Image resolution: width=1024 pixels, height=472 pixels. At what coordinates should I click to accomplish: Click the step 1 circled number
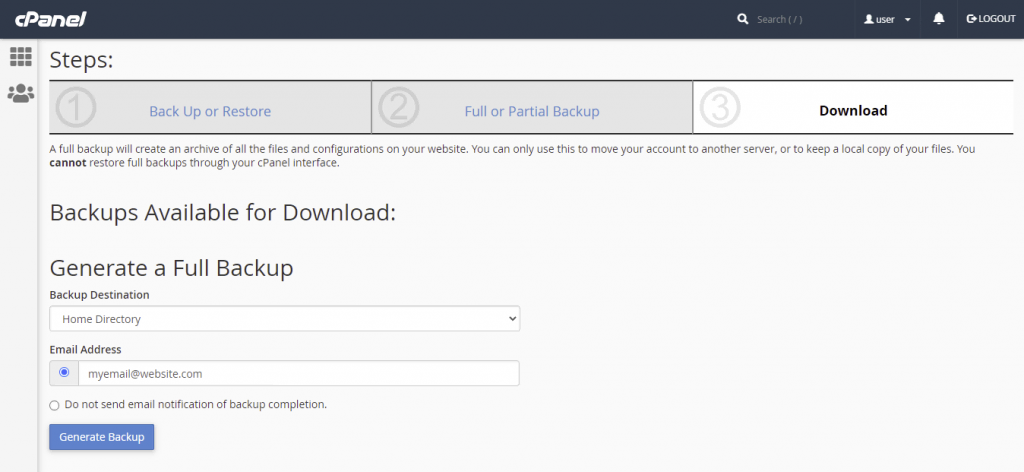76,108
